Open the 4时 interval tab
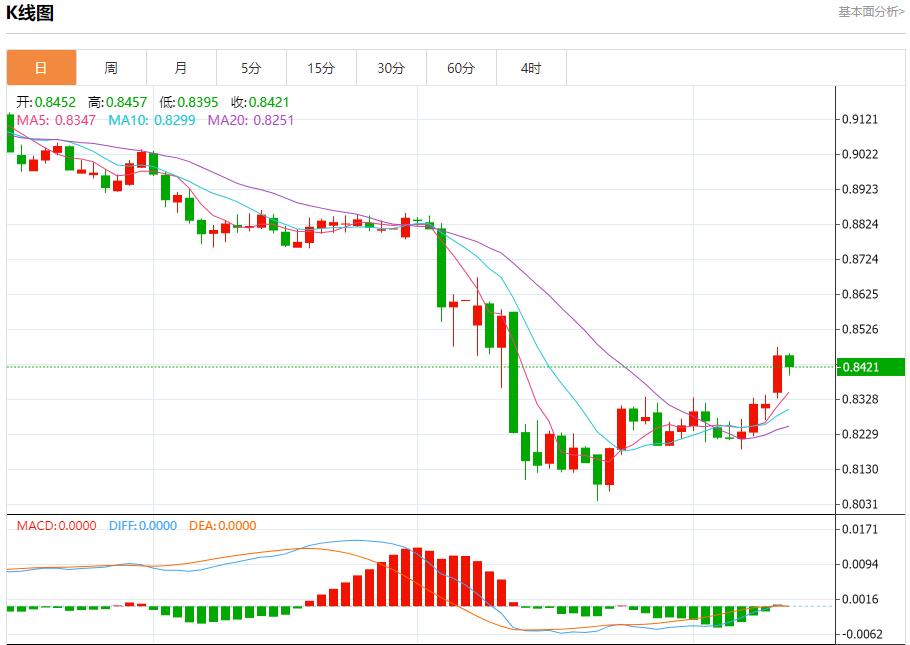Screen dimensions: 910x645 coord(531,68)
